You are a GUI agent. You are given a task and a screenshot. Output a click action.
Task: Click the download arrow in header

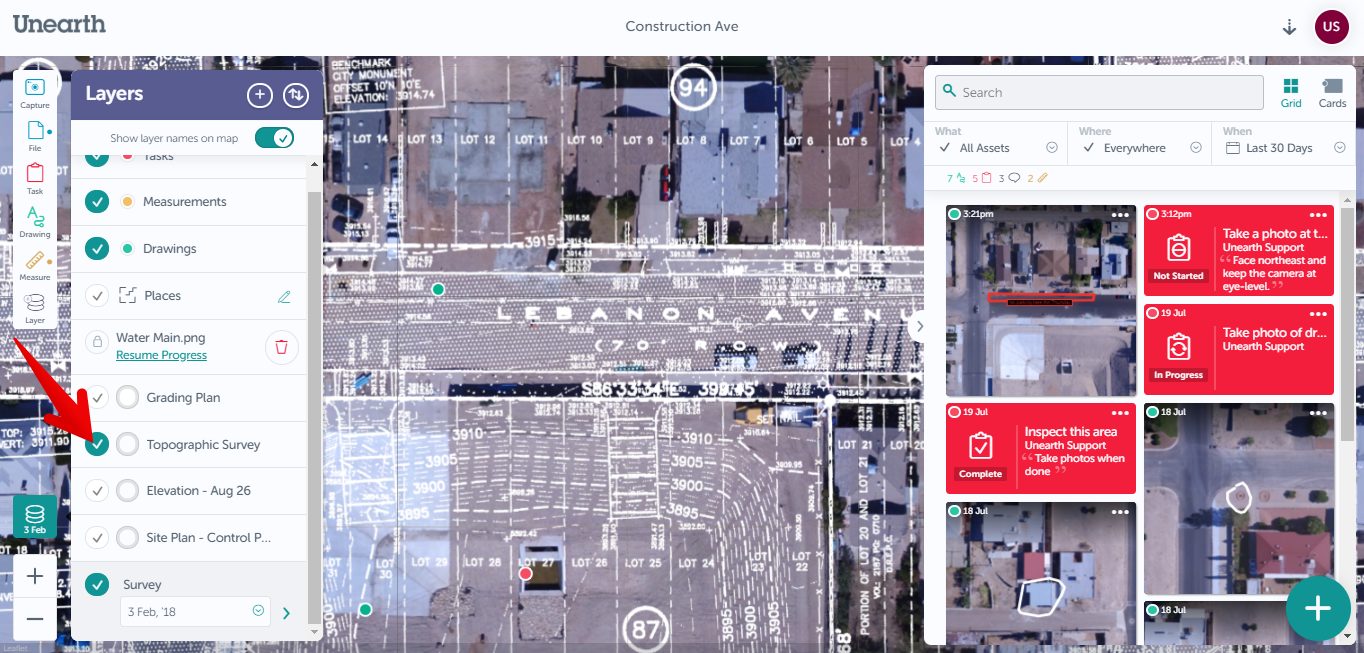pyautogui.click(x=1289, y=27)
